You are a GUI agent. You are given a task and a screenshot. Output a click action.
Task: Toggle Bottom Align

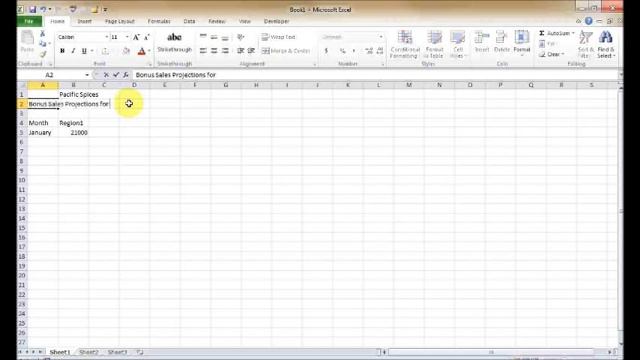[x=225, y=37]
